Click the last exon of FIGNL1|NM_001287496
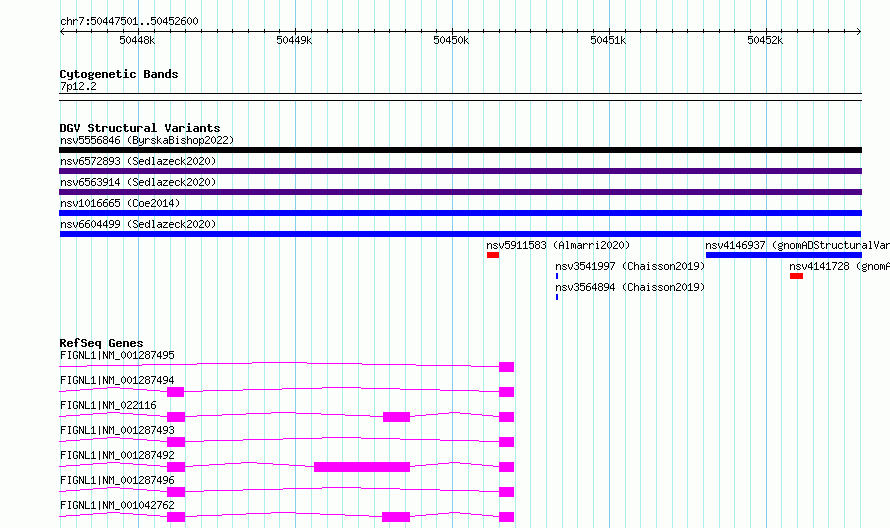 click(x=506, y=492)
